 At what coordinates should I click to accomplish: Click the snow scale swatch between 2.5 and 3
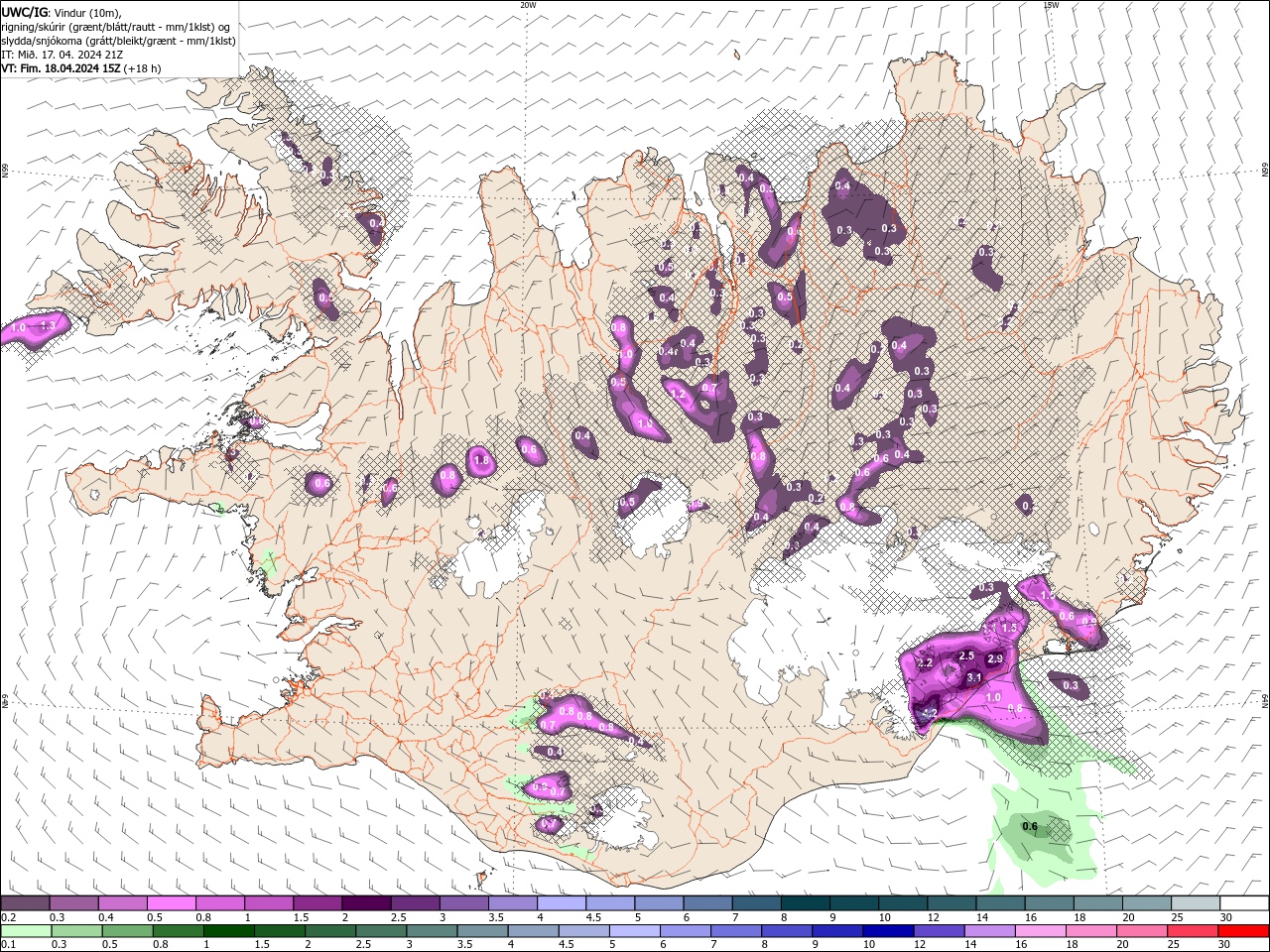pos(415,903)
